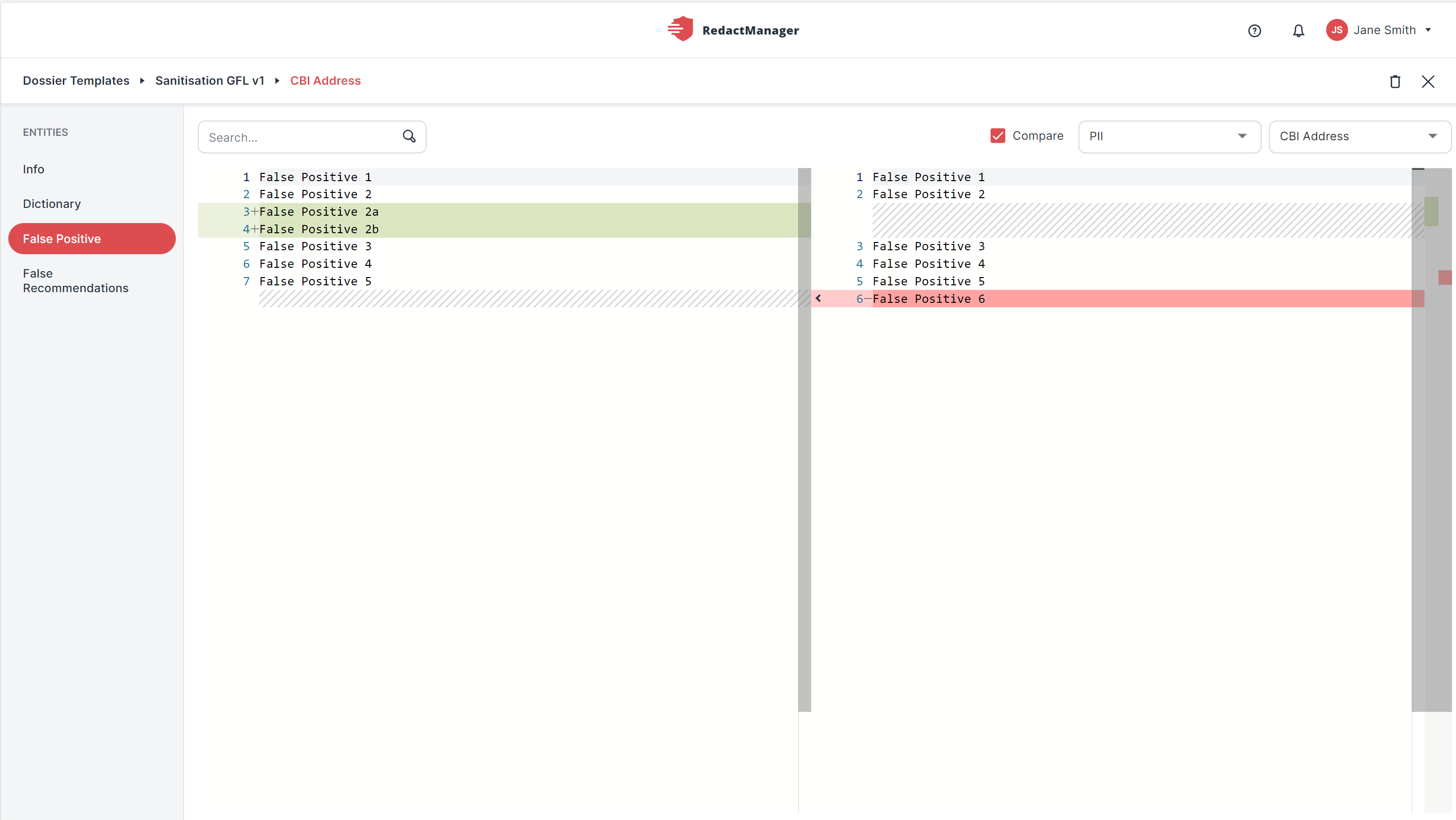Click False Positive 5 in right editor
The image size is (1456, 820).
929,281
